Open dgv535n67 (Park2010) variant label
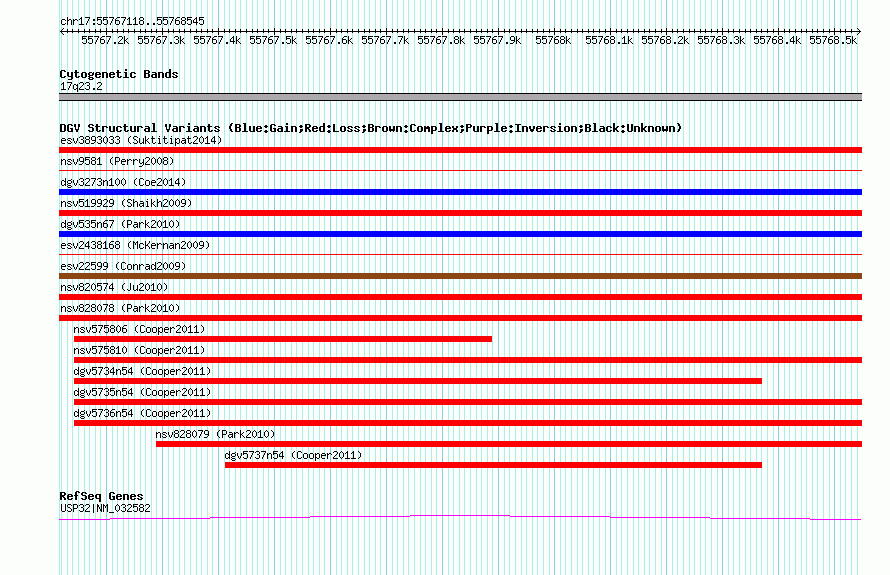The width and height of the screenshot is (890, 575). (x=120, y=224)
